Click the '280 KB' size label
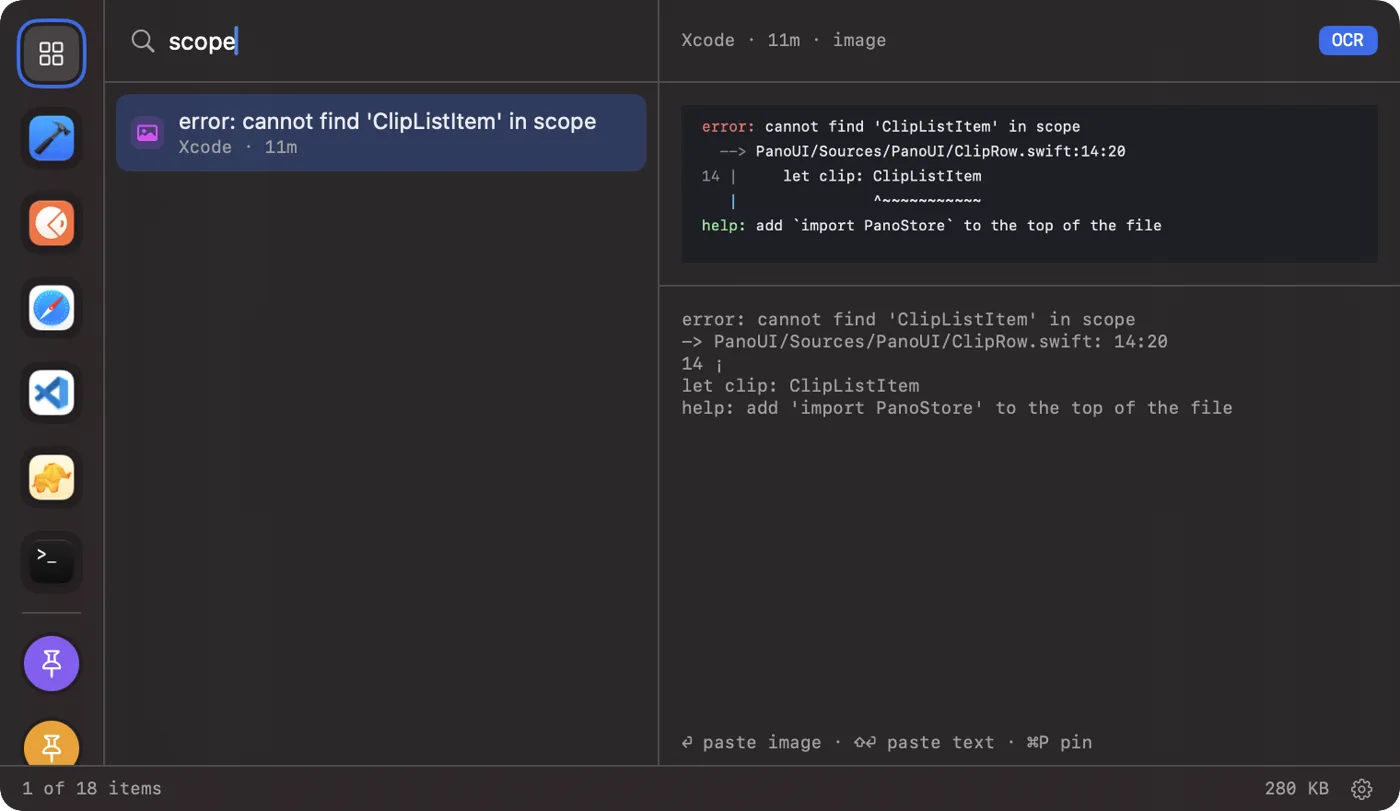The image size is (1400, 811). (x=1296, y=788)
